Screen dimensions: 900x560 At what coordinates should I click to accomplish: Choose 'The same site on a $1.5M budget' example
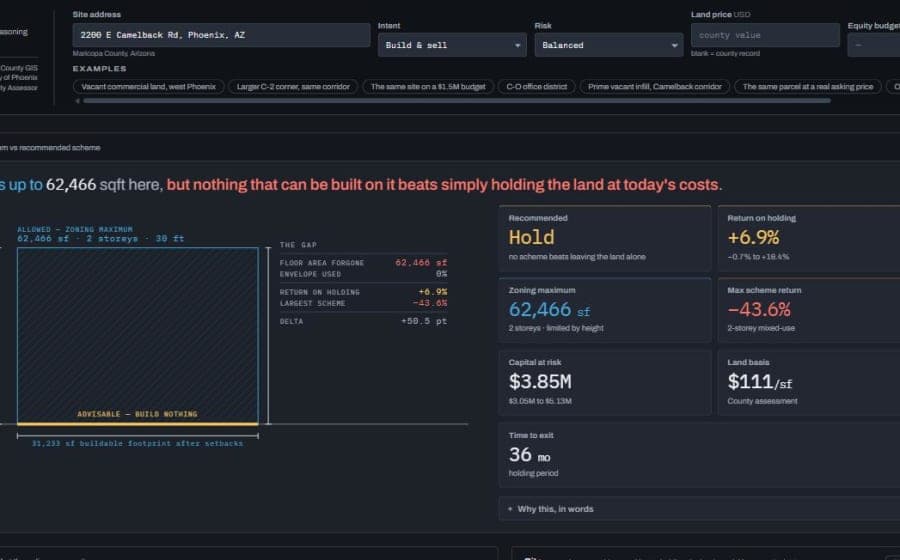[x=428, y=87]
